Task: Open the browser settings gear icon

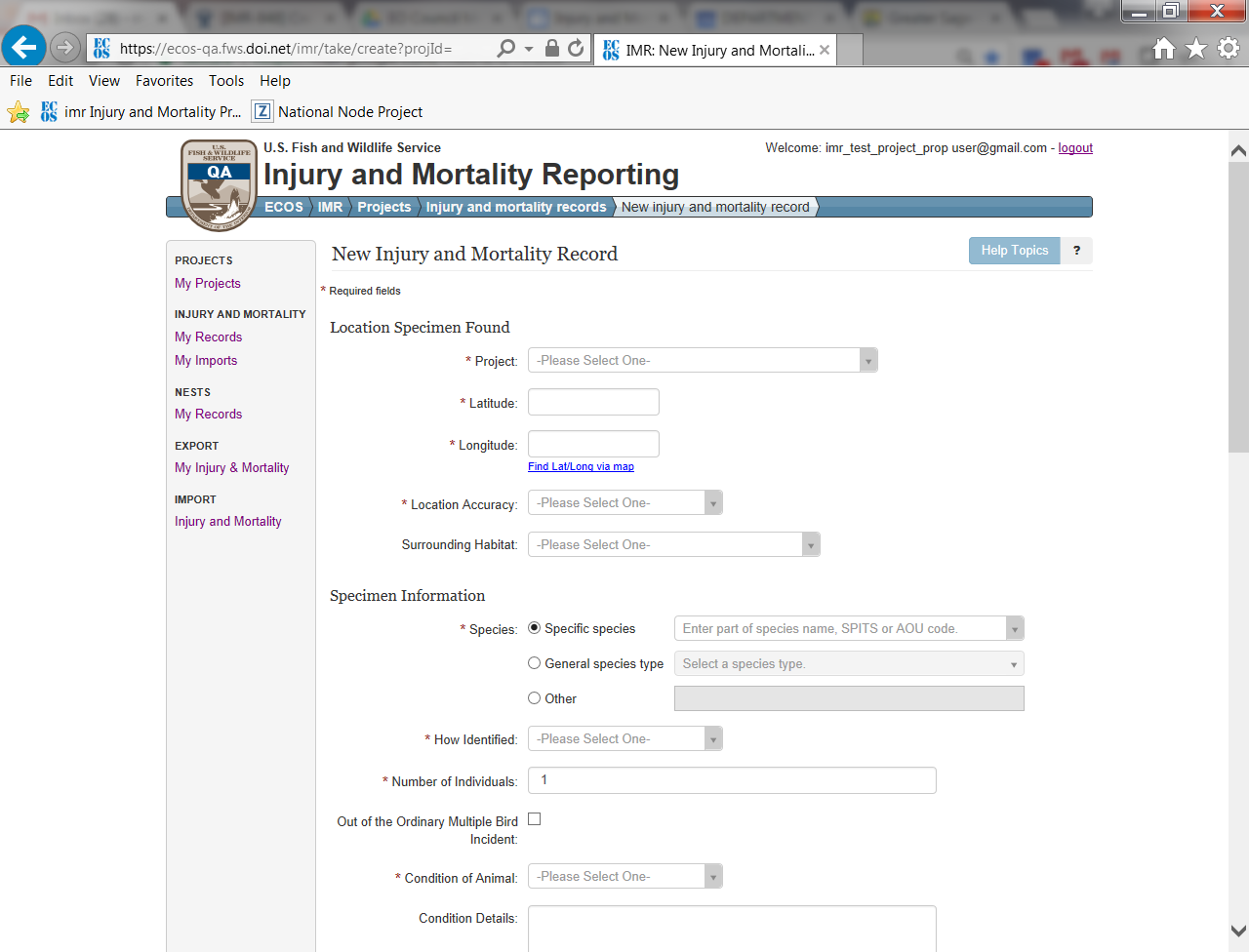Action: pyautogui.click(x=1229, y=48)
